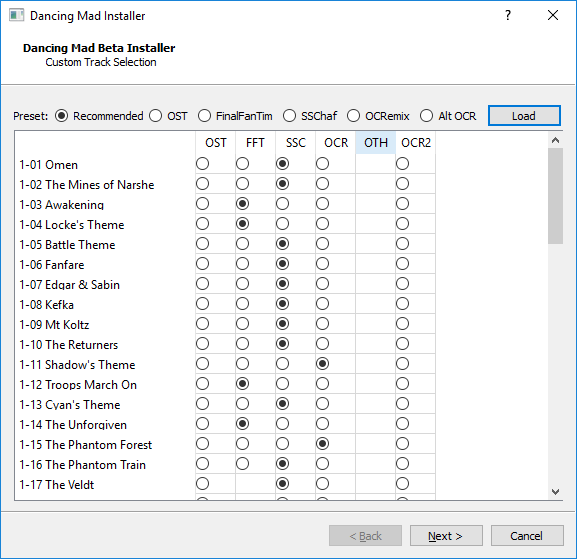577x559 pixels.
Task: Click the help question mark button
Action: coord(508,15)
